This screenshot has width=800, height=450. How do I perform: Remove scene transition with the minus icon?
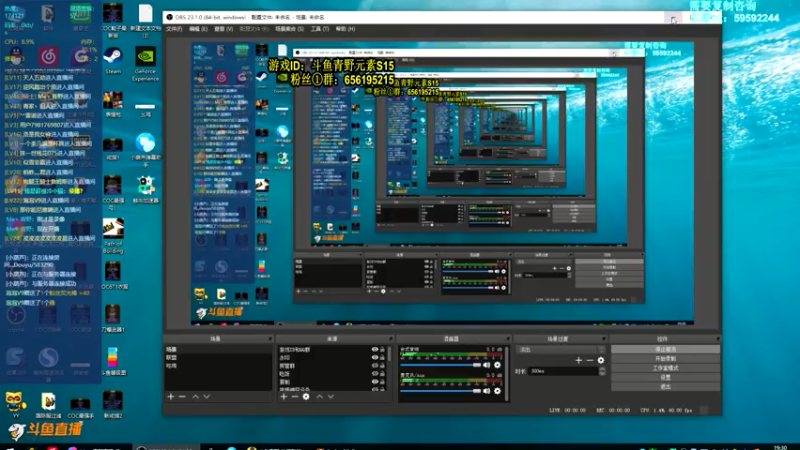point(590,360)
